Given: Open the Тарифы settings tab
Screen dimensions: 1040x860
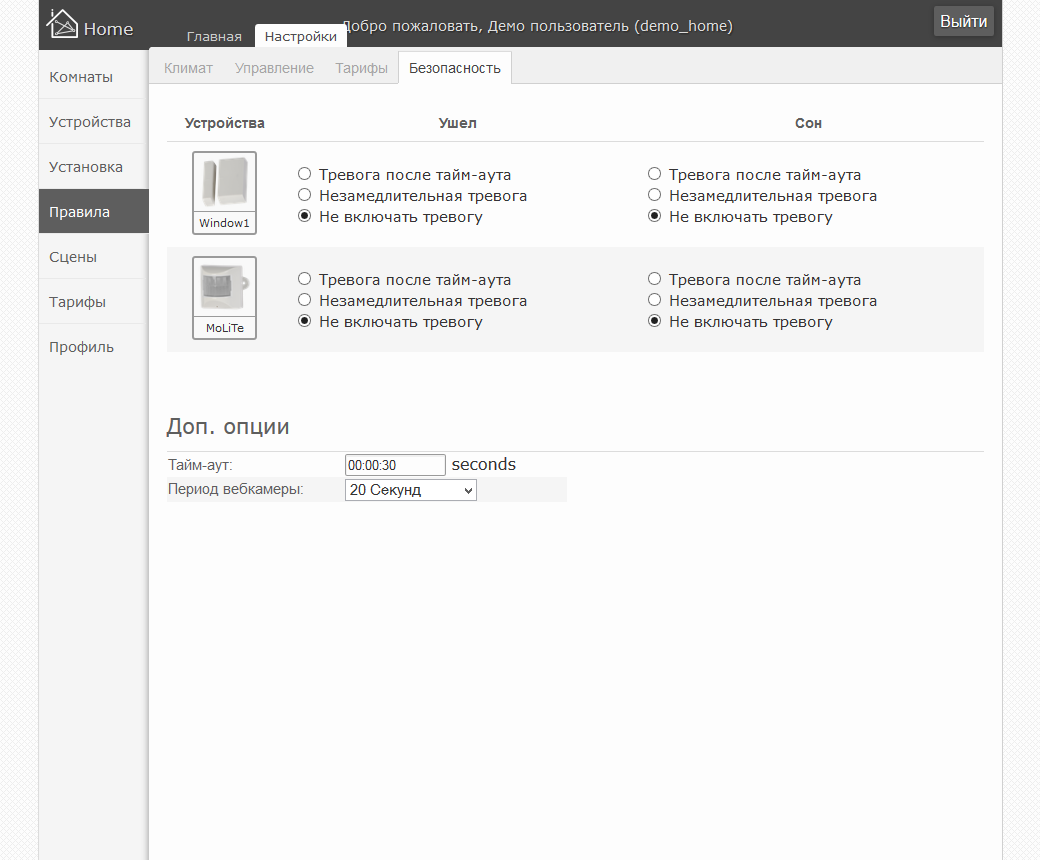Looking at the screenshot, I should coord(361,68).
